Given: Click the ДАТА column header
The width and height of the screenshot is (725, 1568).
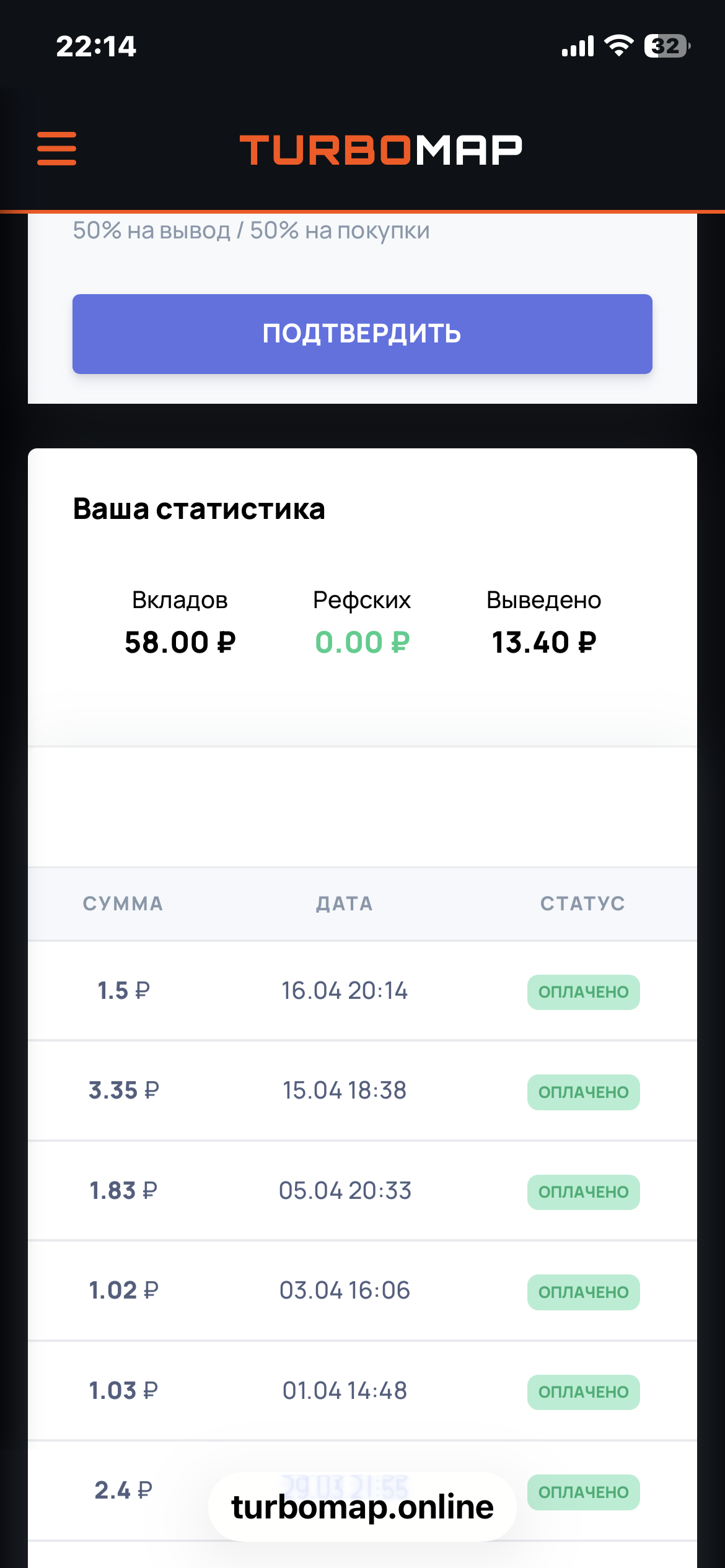Looking at the screenshot, I should pos(345,904).
